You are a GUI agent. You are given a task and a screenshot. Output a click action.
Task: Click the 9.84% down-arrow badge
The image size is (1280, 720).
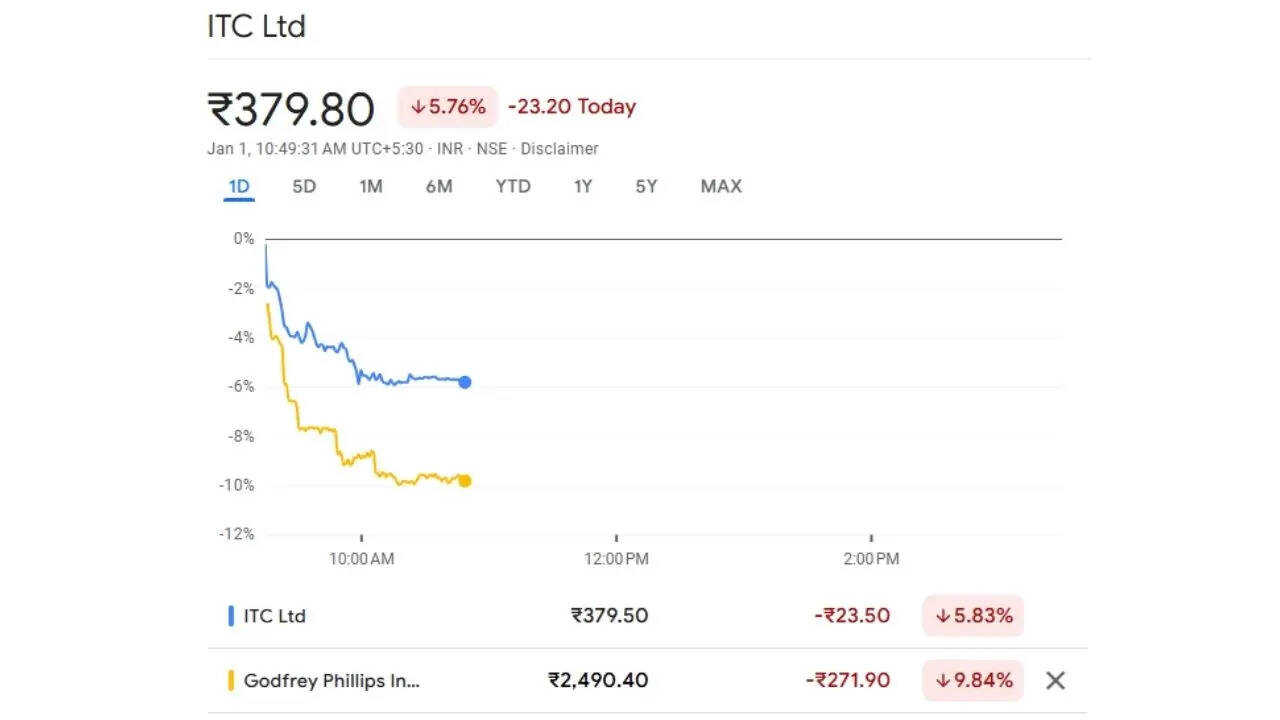973,681
